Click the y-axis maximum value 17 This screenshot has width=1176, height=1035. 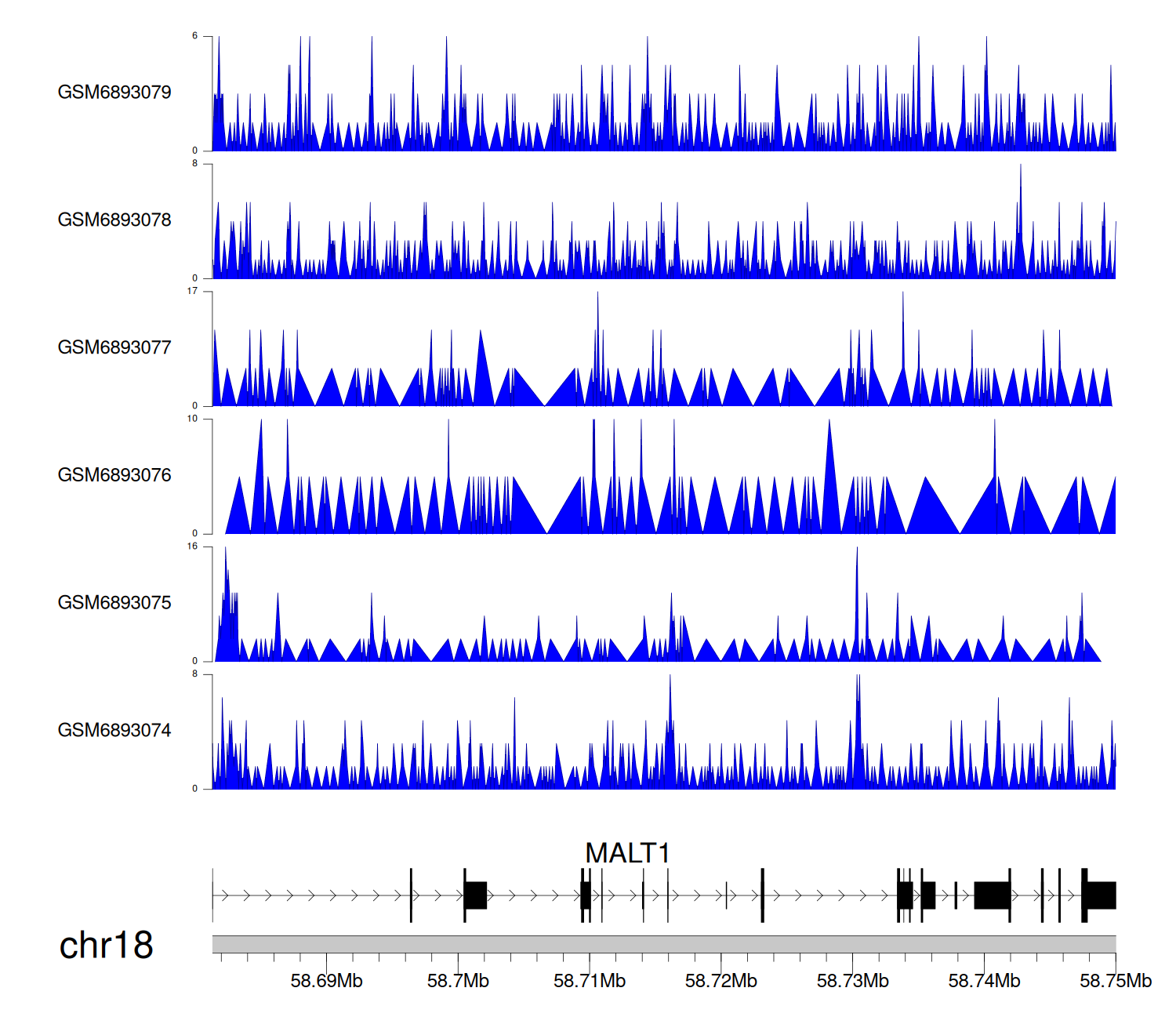(192, 291)
